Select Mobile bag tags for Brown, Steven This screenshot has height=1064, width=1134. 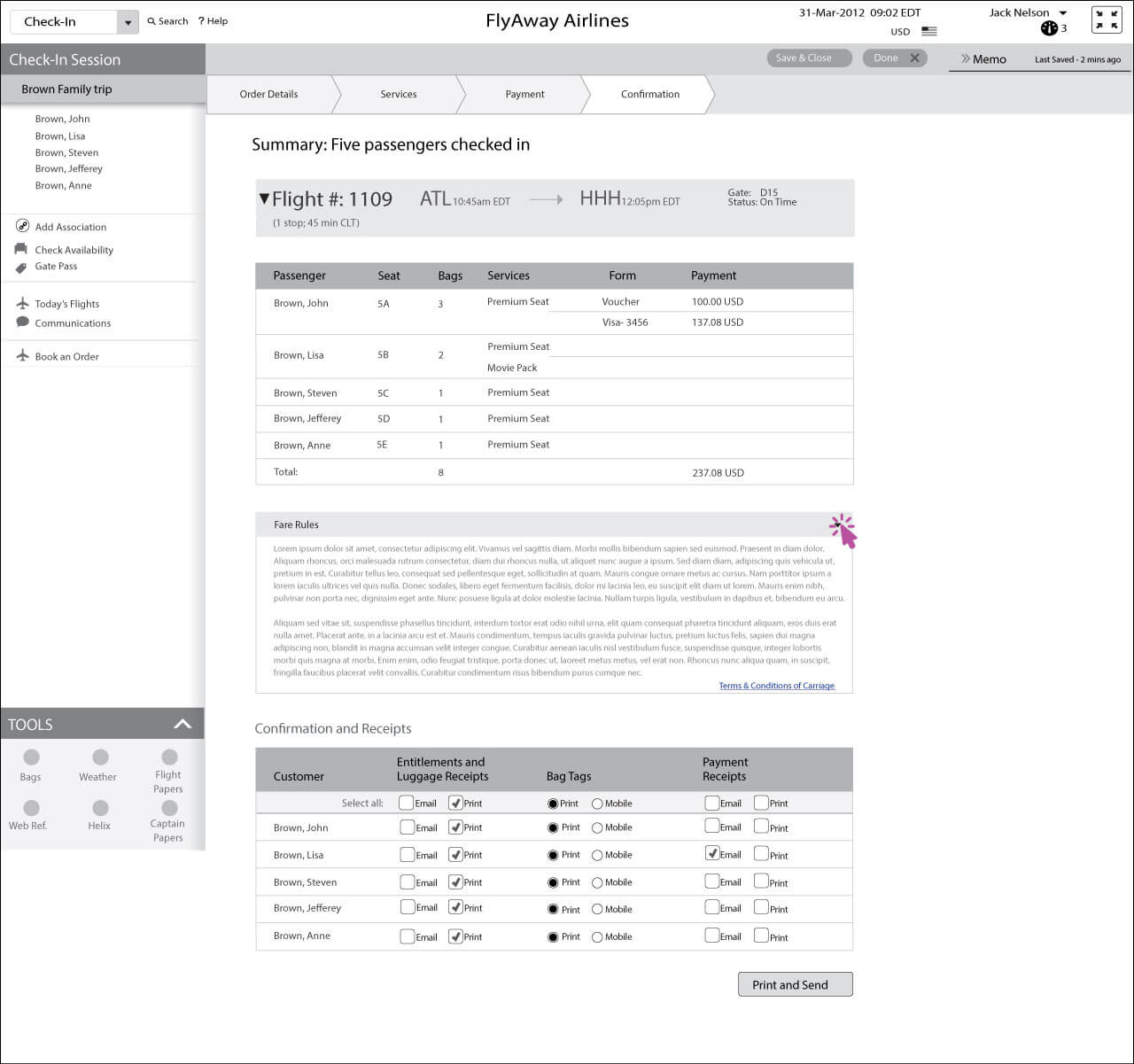597,882
